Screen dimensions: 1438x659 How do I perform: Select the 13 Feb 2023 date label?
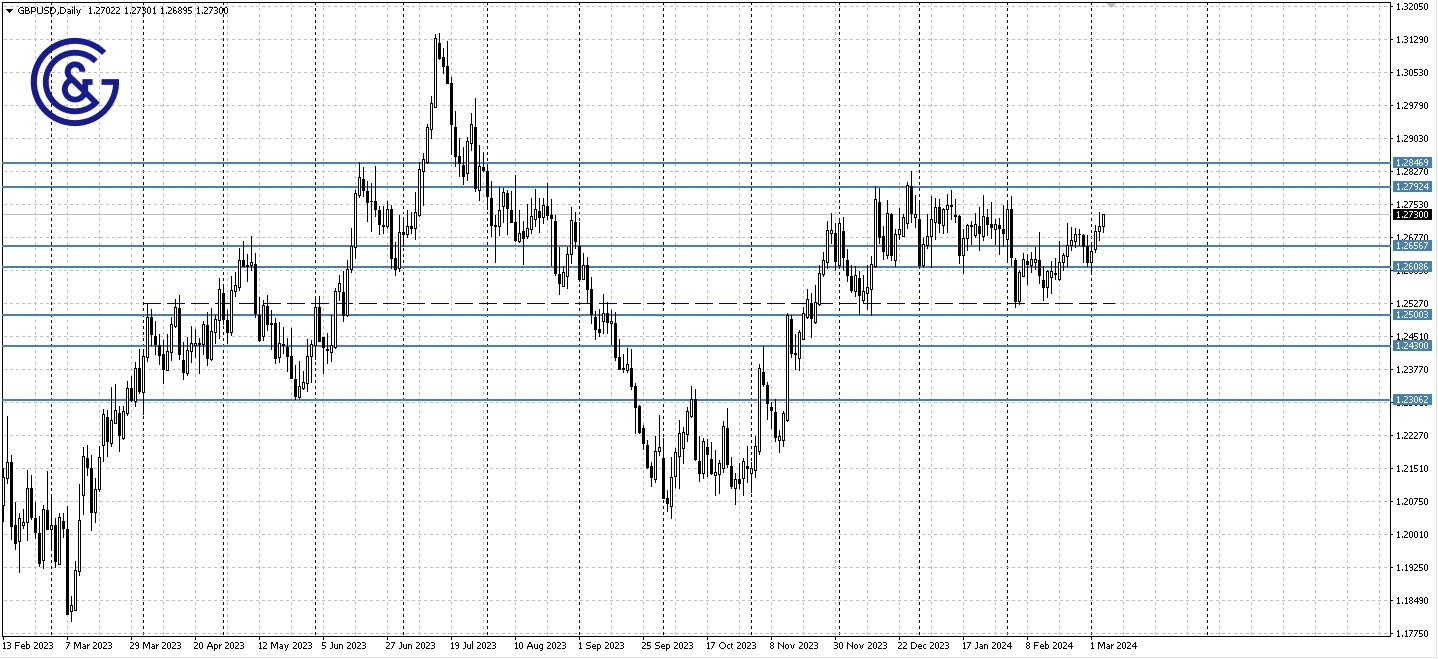pyautogui.click(x=29, y=646)
